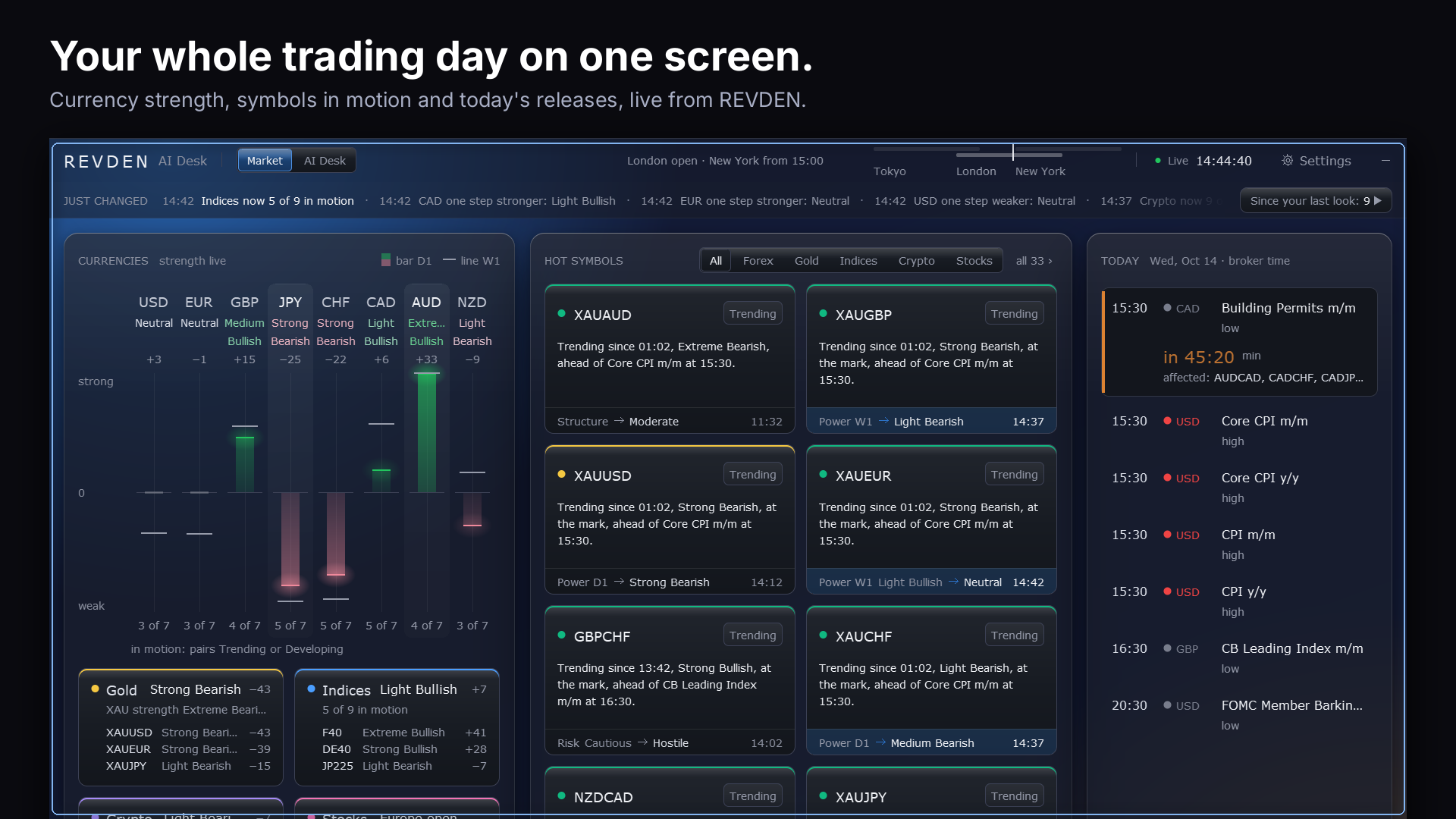Click the yellow status dot on XAUUSD card
1456x819 pixels.
point(562,474)
